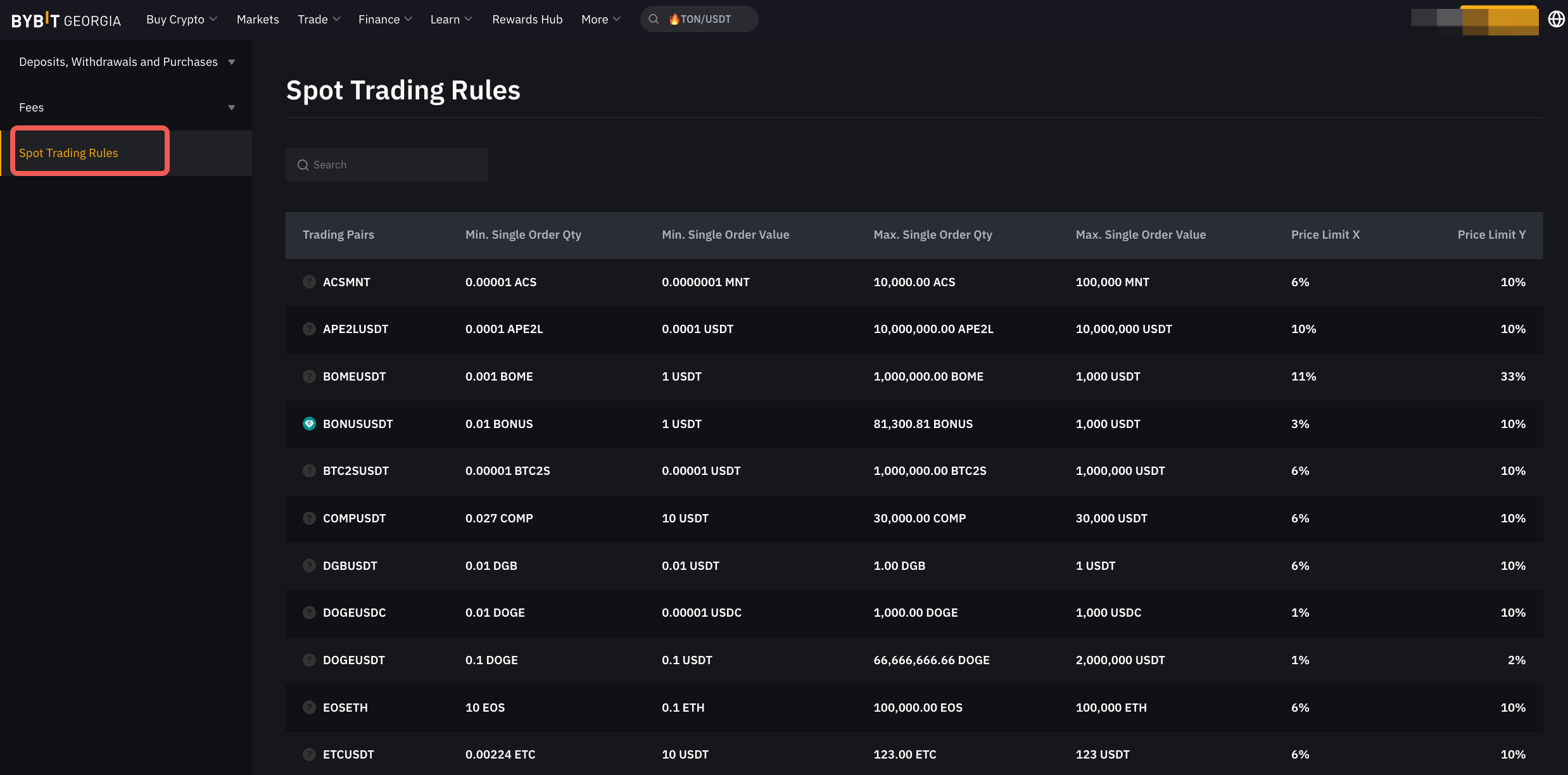The height and width of the screenshot is (775, 1568).
Task: Click the ETCUSDT placeholder coin icon
Action: (309, 754)
